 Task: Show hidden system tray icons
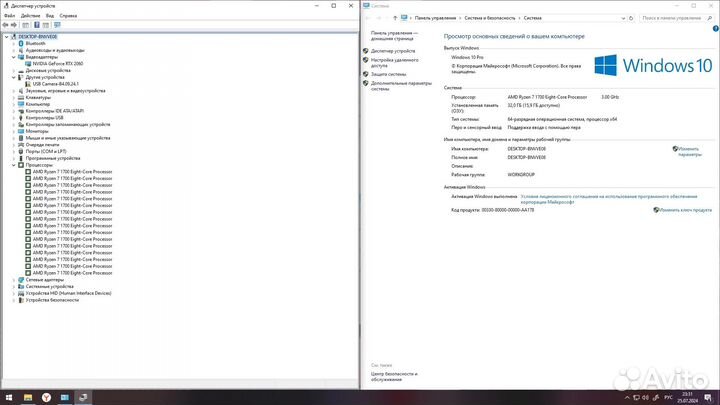click(627, 398)
